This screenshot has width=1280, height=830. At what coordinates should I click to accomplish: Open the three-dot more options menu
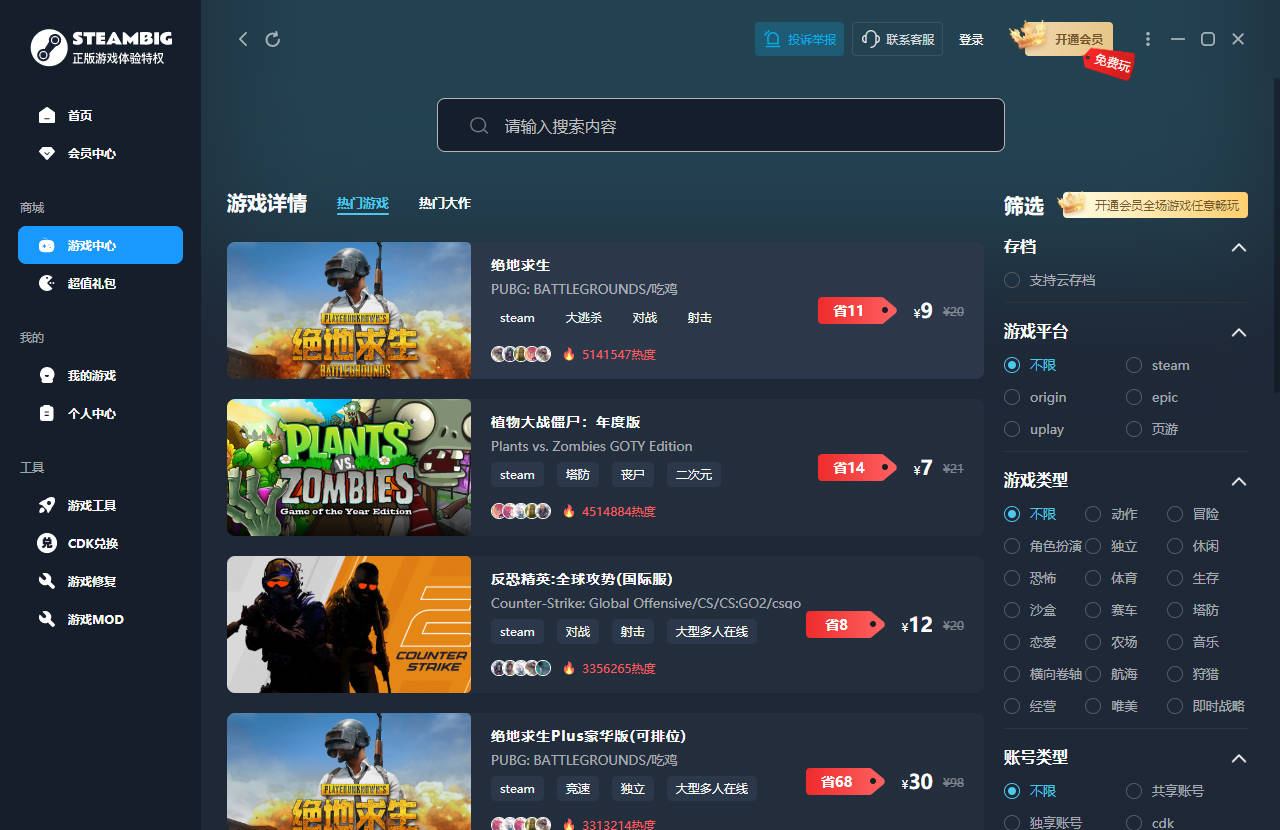[x=1148, y=39]
